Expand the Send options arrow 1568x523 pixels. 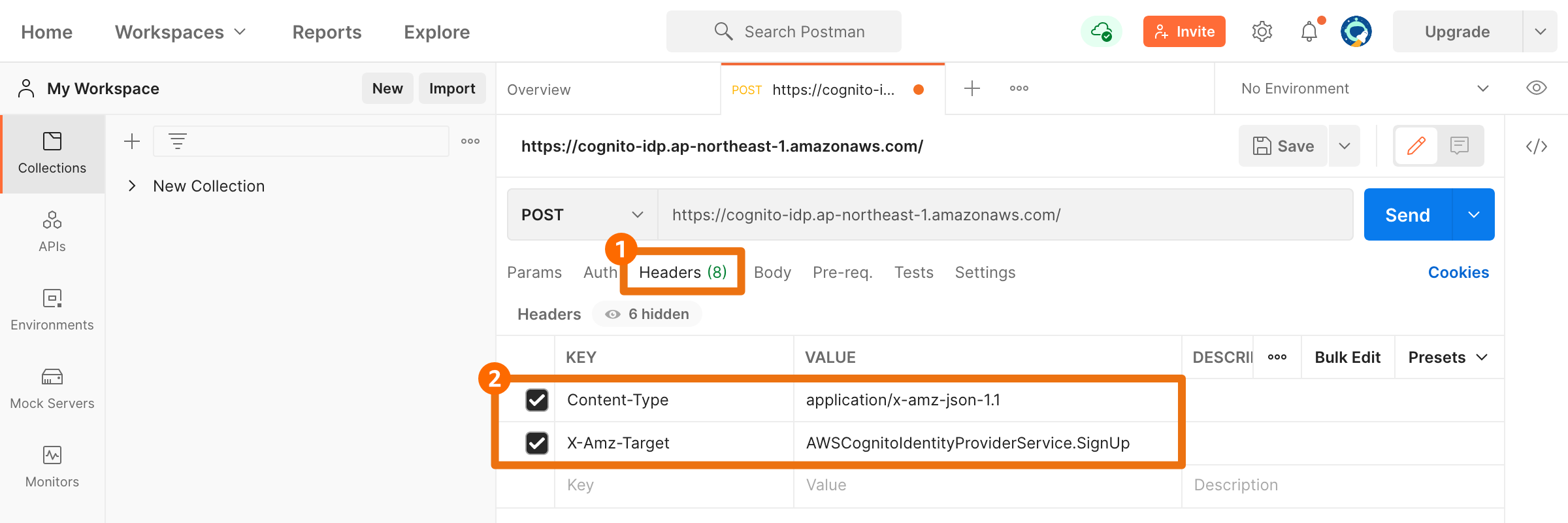click(1474, 214)
